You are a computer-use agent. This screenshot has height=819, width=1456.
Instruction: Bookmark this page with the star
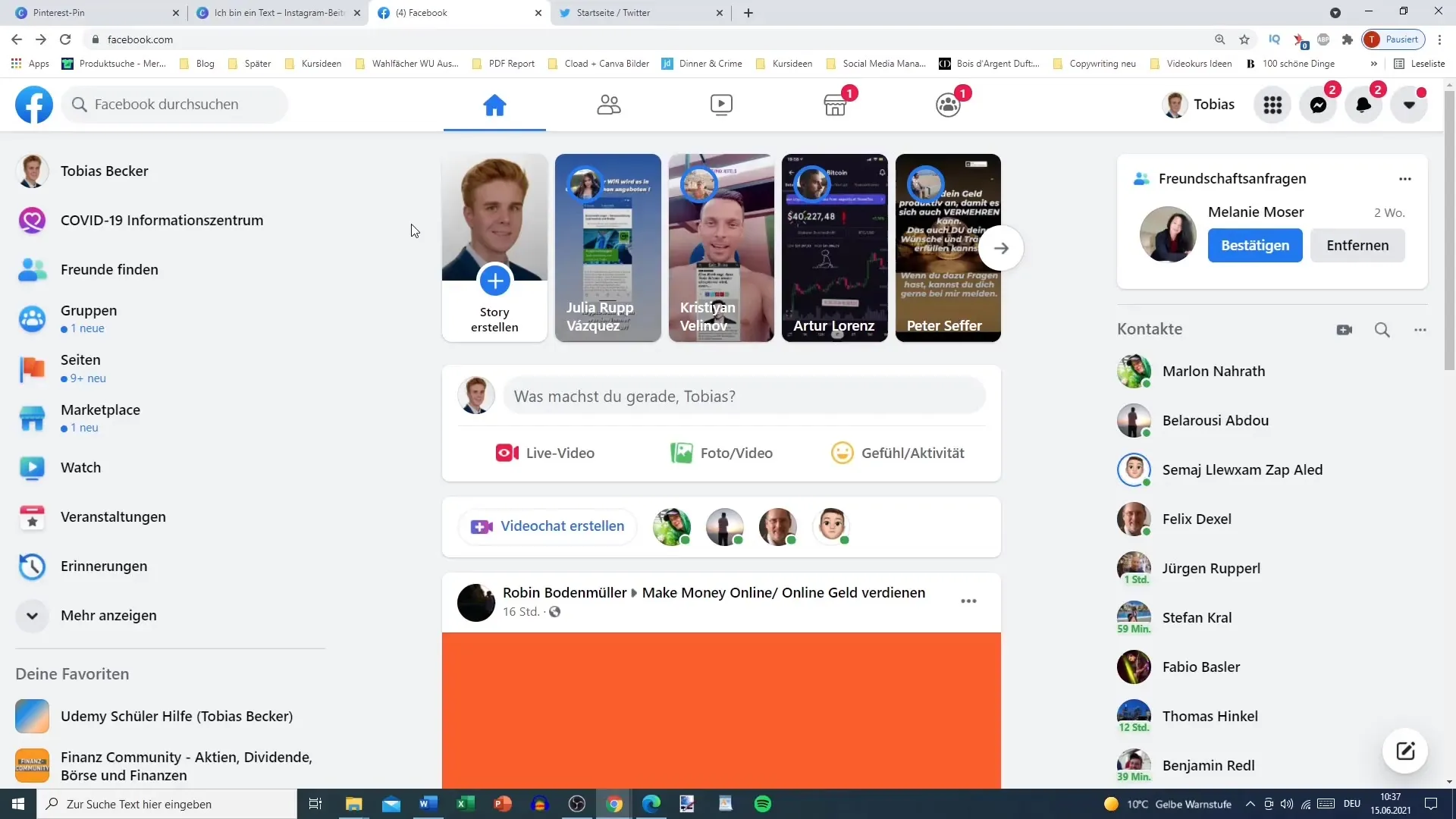1244,39
